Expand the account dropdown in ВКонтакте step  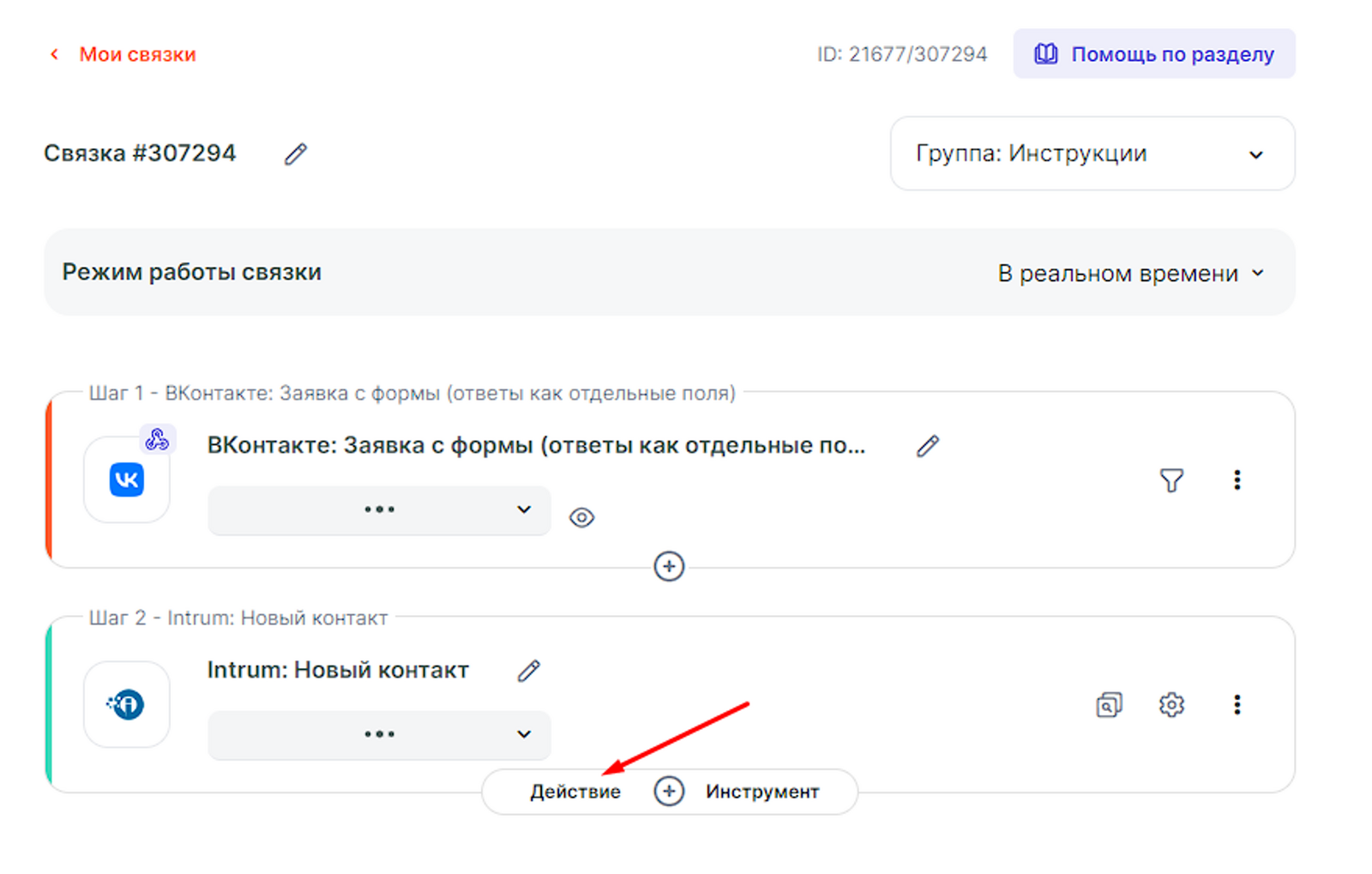click(x=379, y=510)
